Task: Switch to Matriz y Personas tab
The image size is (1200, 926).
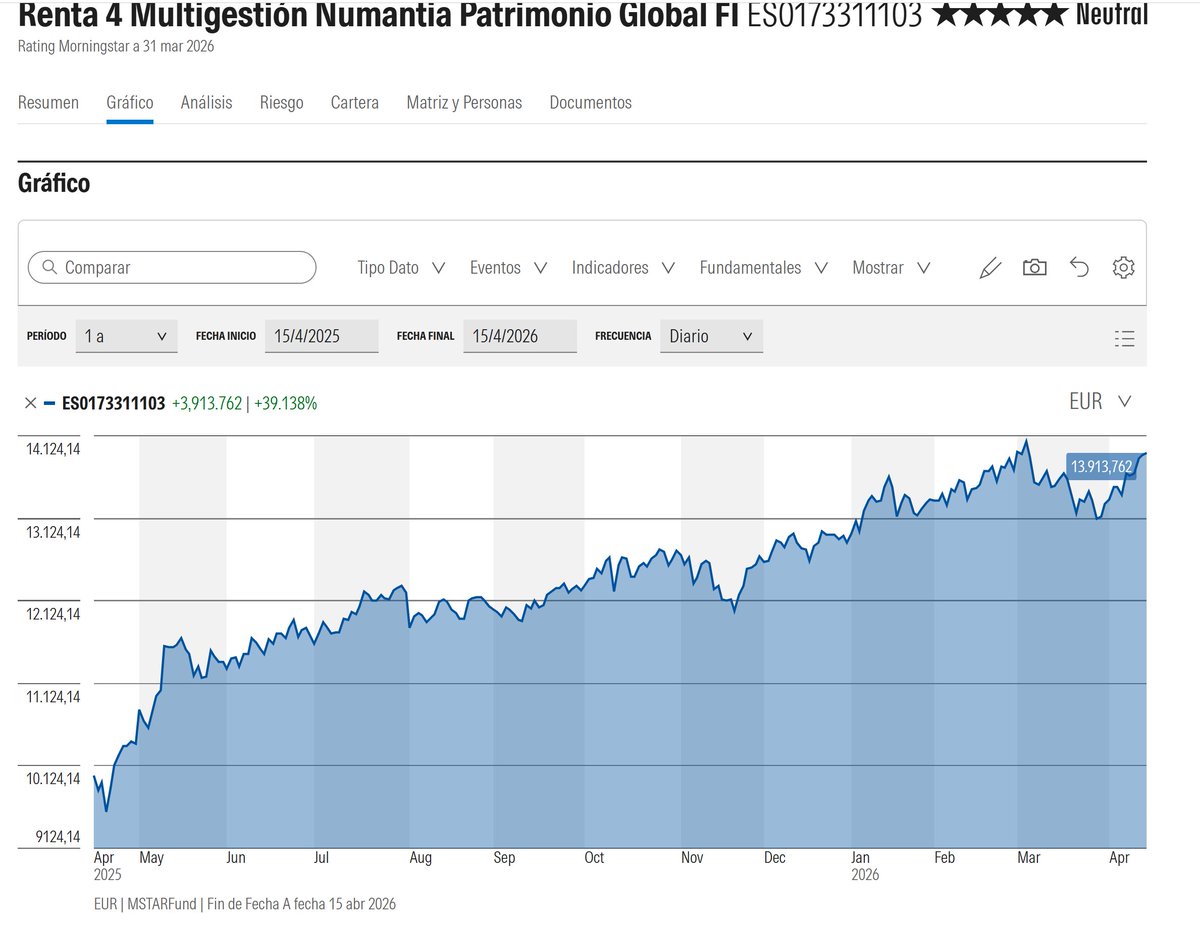Action: [x=464, y=102]
